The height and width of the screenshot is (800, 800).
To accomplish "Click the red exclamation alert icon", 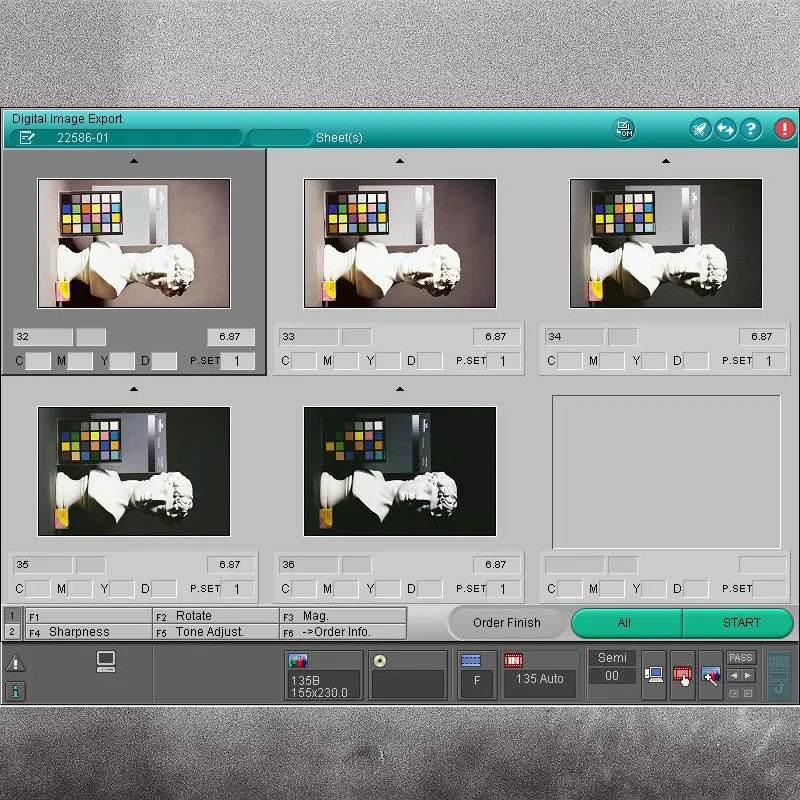I will point(784,129).
